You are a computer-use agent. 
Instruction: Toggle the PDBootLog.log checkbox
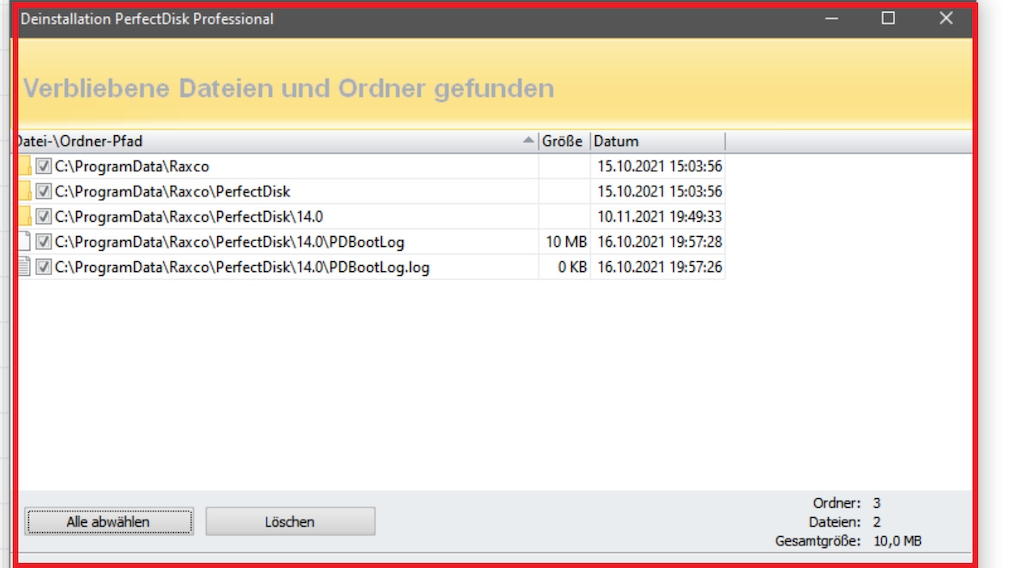pos(44,267)
